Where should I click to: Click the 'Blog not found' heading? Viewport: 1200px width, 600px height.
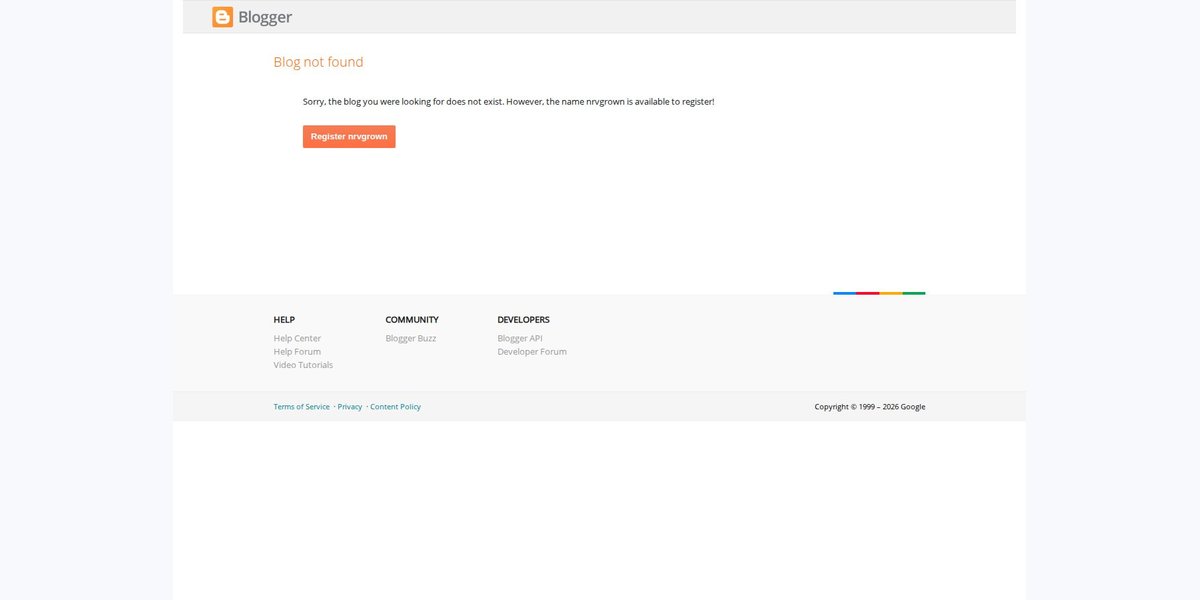point(319,62)
